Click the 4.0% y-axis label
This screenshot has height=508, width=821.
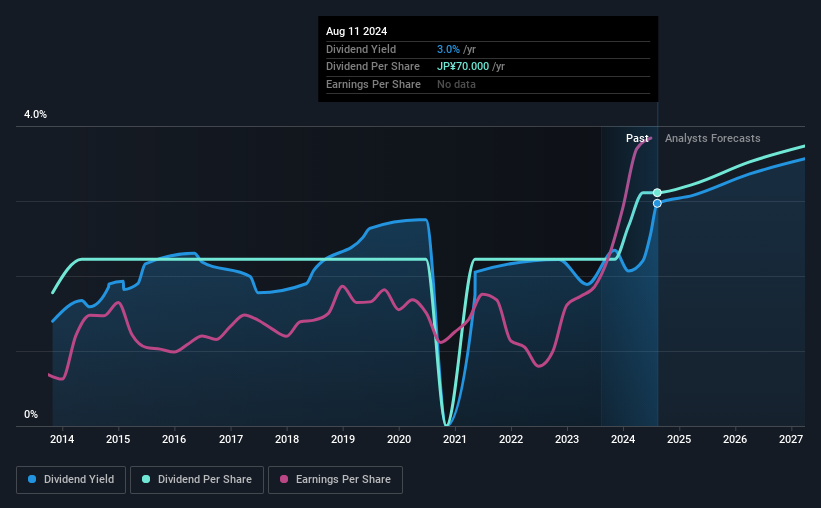point(35,115)
